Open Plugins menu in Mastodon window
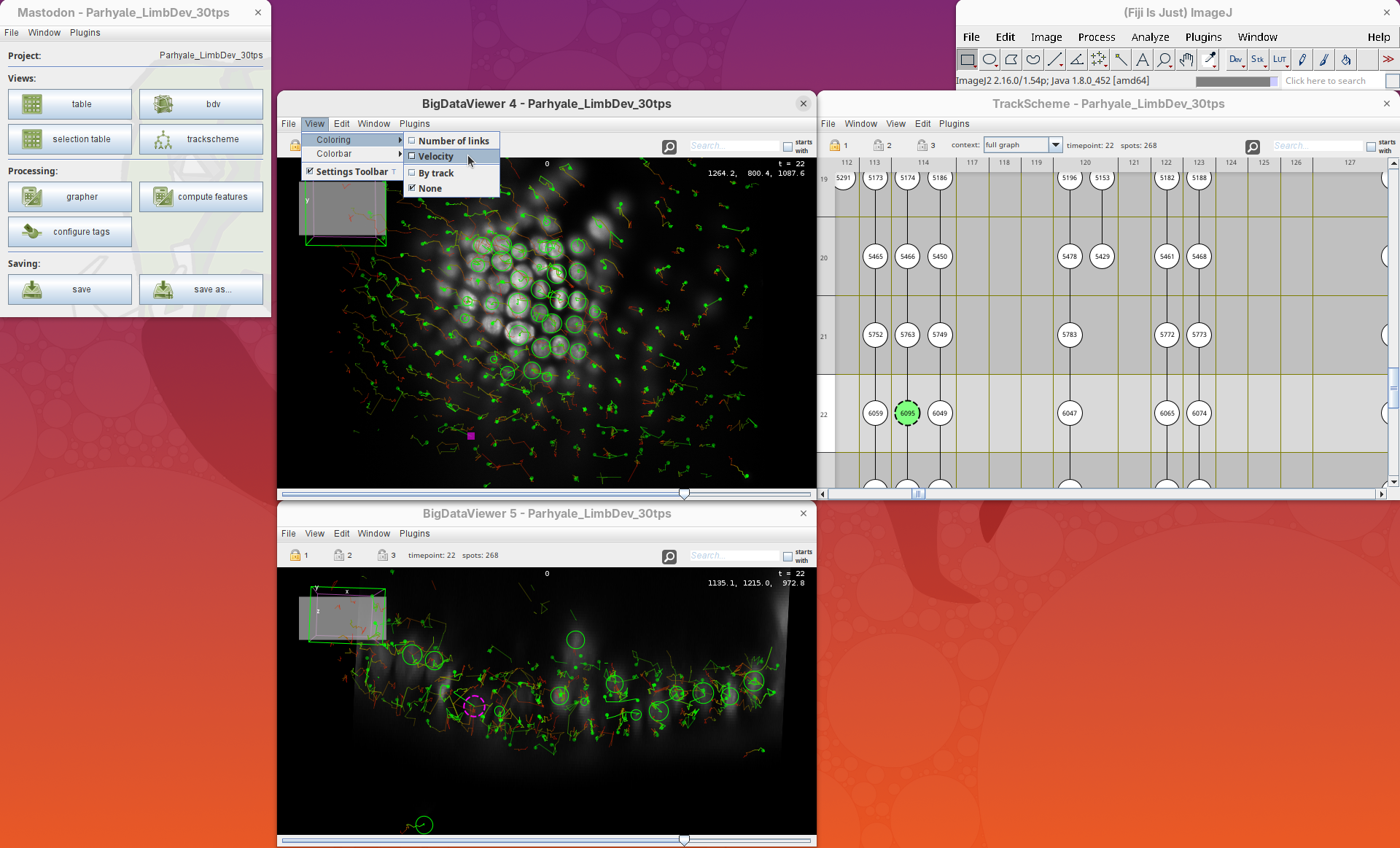1400x848 pixels. [85, 33]
